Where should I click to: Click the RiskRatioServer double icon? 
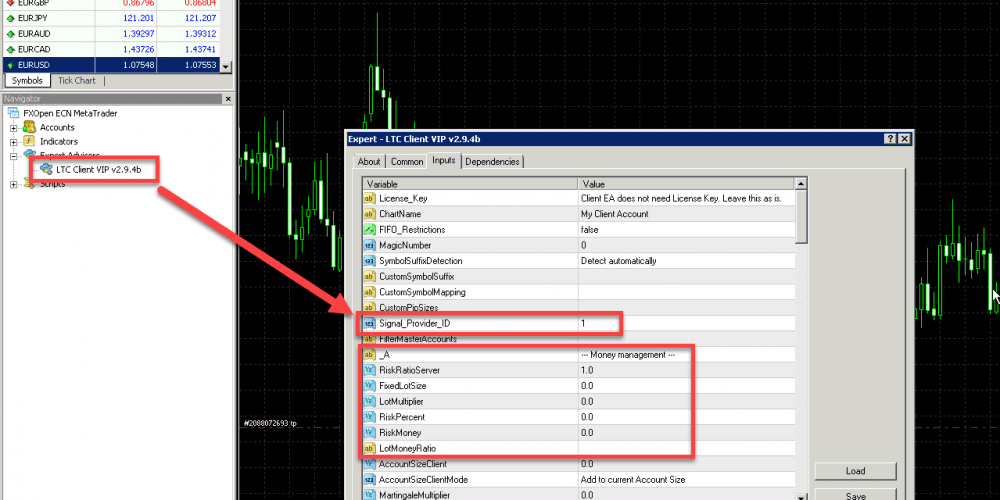pos(370,370)
